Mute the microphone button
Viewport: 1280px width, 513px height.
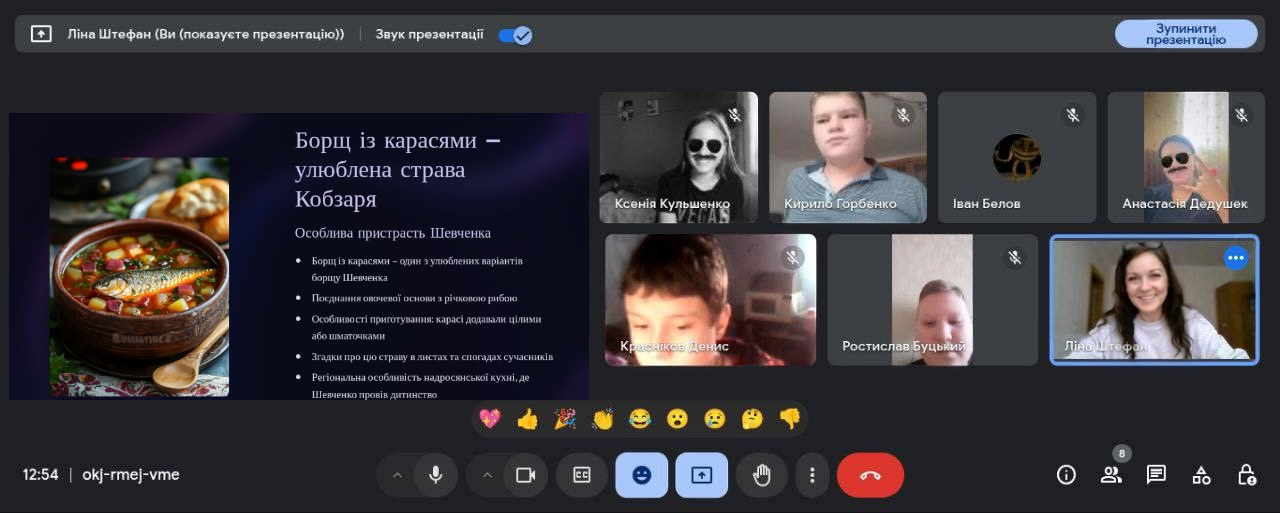pos(436,475)
